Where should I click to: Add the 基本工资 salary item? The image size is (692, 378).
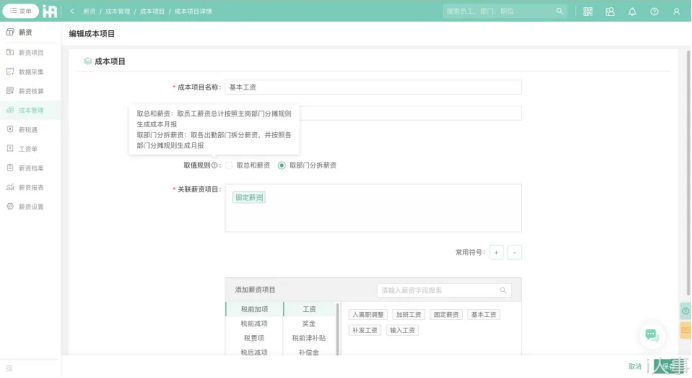pos(484,314)
